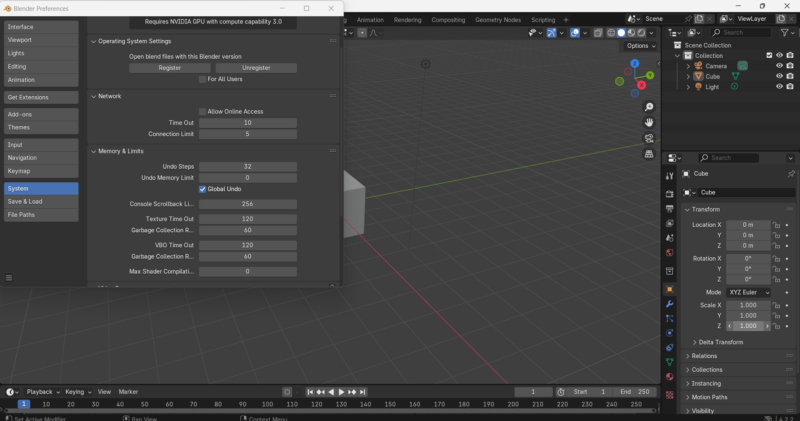
Task: Click the outliner Search field
Action: click(741, 32)
